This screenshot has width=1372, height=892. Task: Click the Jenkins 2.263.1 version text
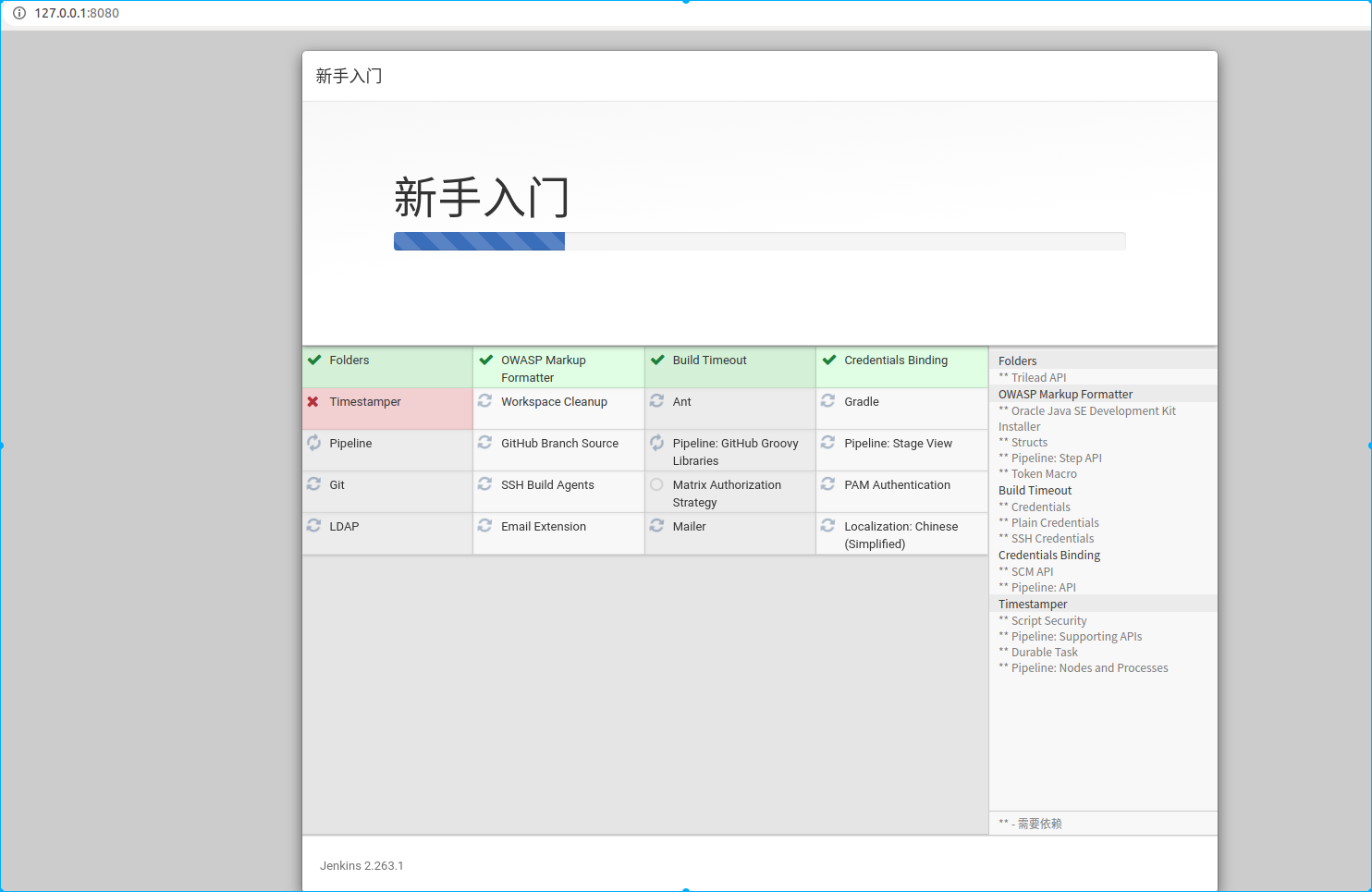coord(361,866)
